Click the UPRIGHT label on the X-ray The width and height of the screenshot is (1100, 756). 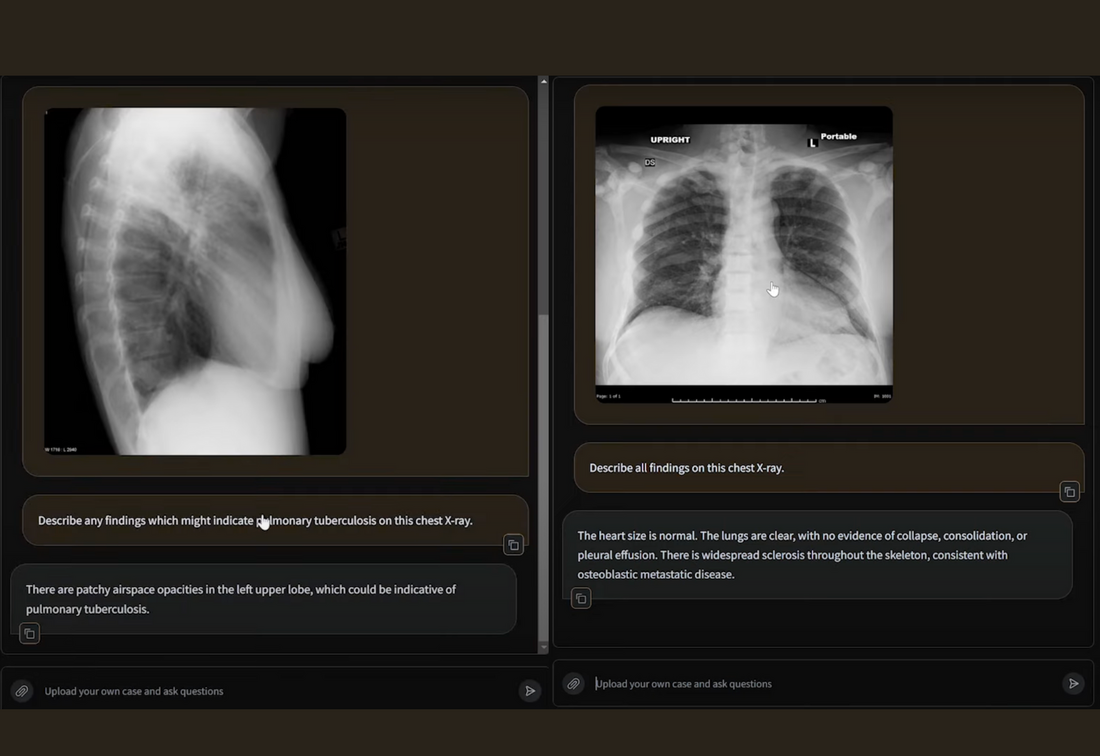pos(668,140)
